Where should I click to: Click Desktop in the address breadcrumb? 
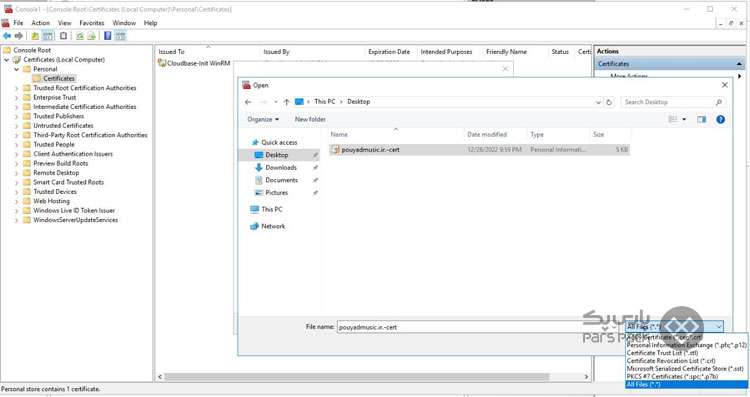point(359,101)
